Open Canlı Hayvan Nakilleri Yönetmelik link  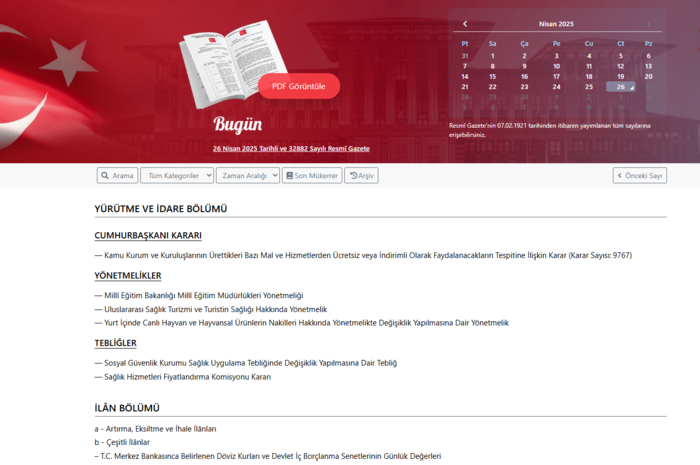(301, 323)
